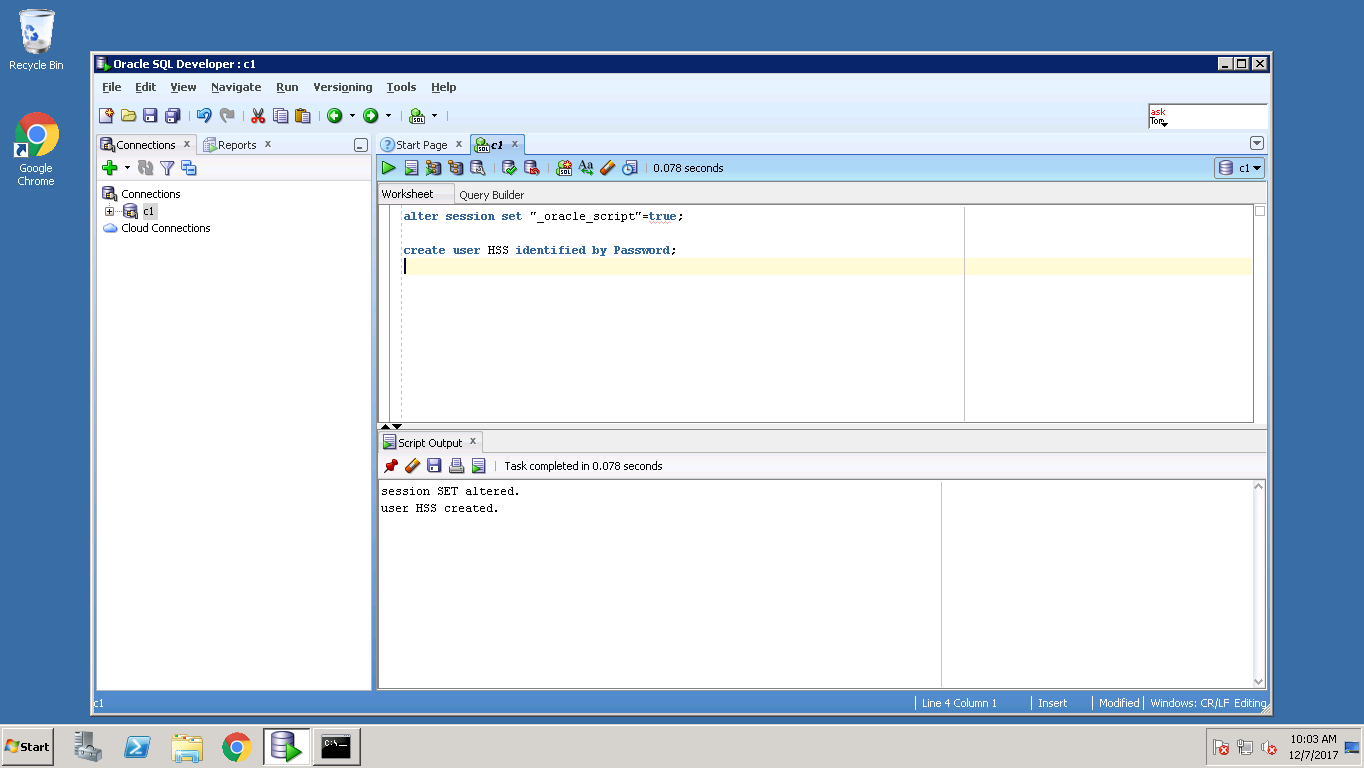Open Command Prompt from the taskbar
This screenshot has width=1364, height=768.
point(336,746)
